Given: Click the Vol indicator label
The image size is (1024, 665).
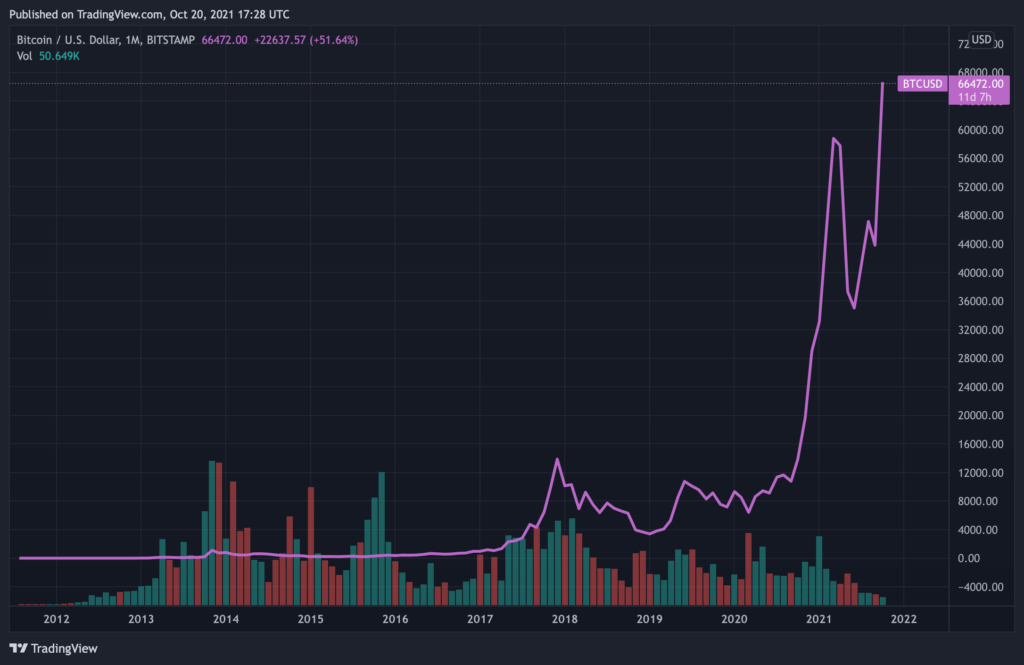Looking at the screenshot, I should (24, 56).
